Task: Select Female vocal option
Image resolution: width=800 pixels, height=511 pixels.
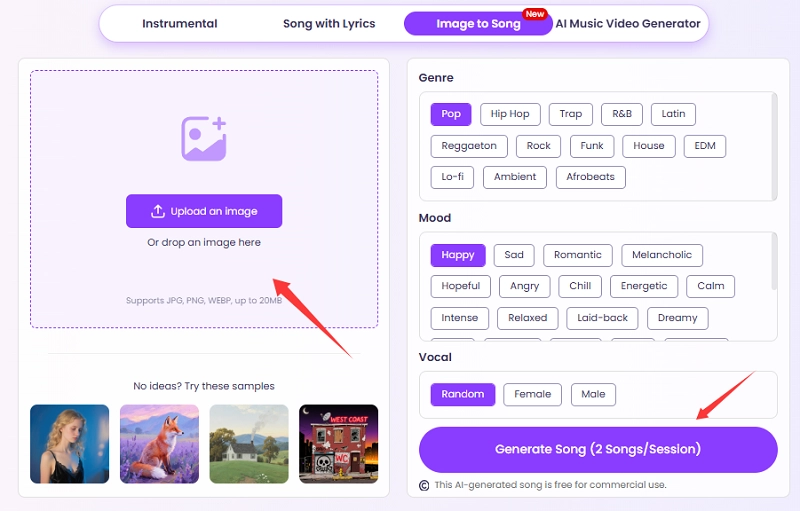Action: pos(532,394)
